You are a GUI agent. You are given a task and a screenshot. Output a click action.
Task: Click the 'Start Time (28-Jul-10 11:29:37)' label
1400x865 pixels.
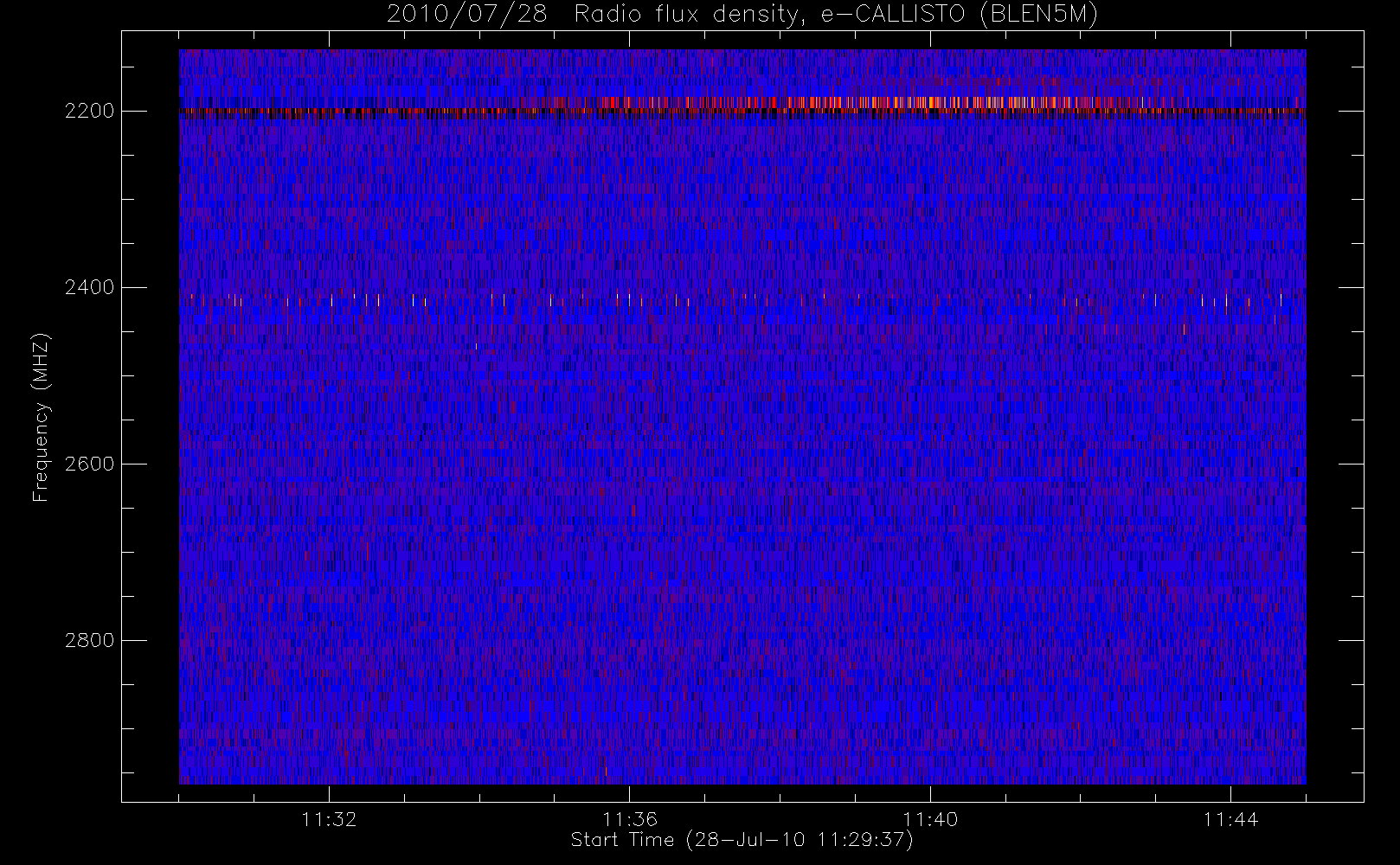point(742,840)
